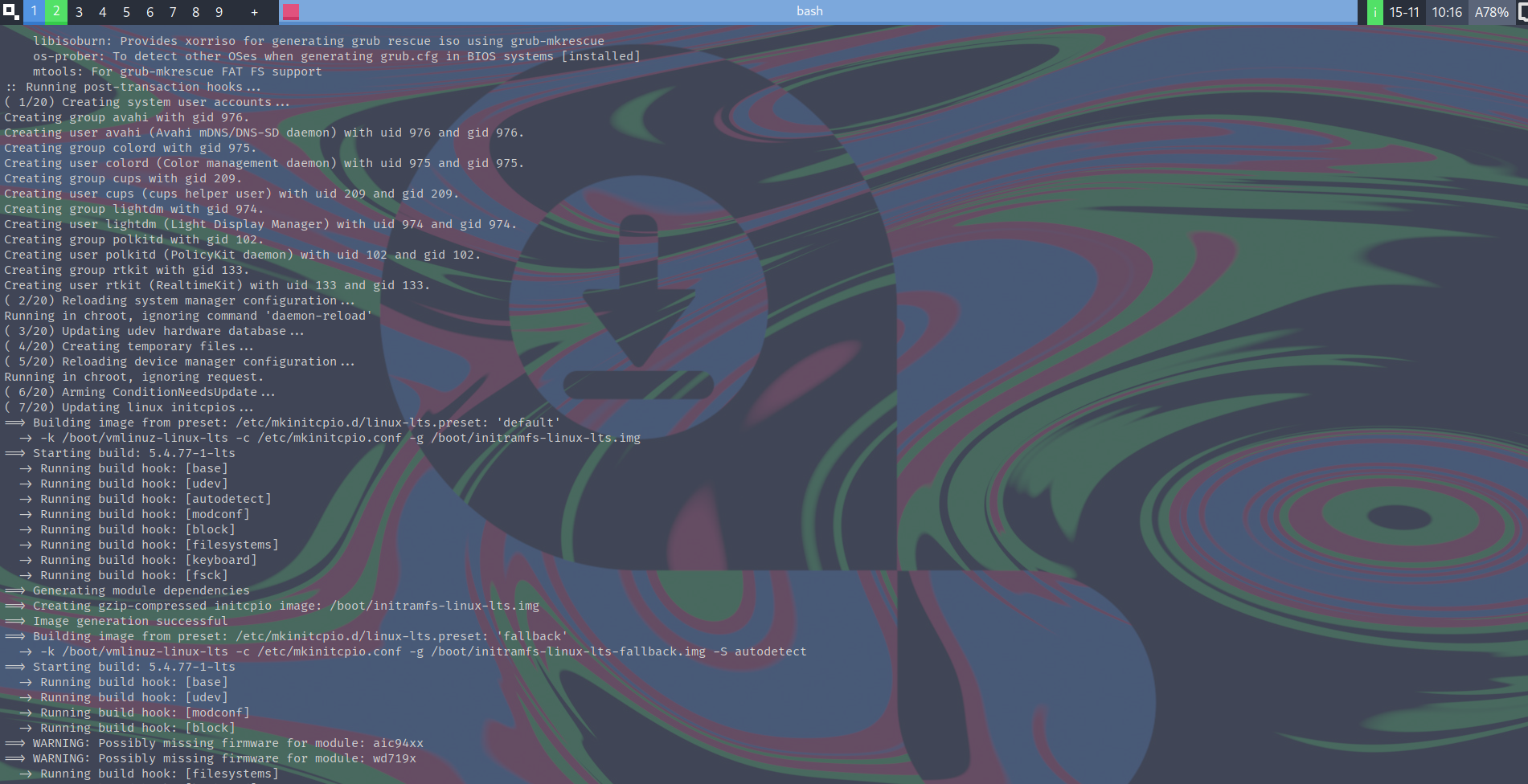Select the green workspace 2 tag

[x=56, y=12]
